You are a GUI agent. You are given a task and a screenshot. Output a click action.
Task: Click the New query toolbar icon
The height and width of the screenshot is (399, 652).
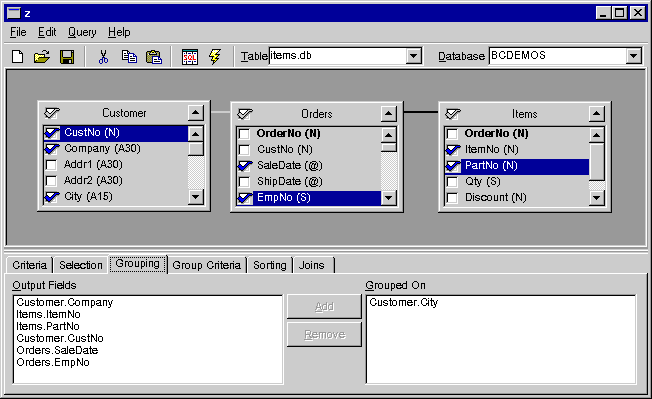17,57
